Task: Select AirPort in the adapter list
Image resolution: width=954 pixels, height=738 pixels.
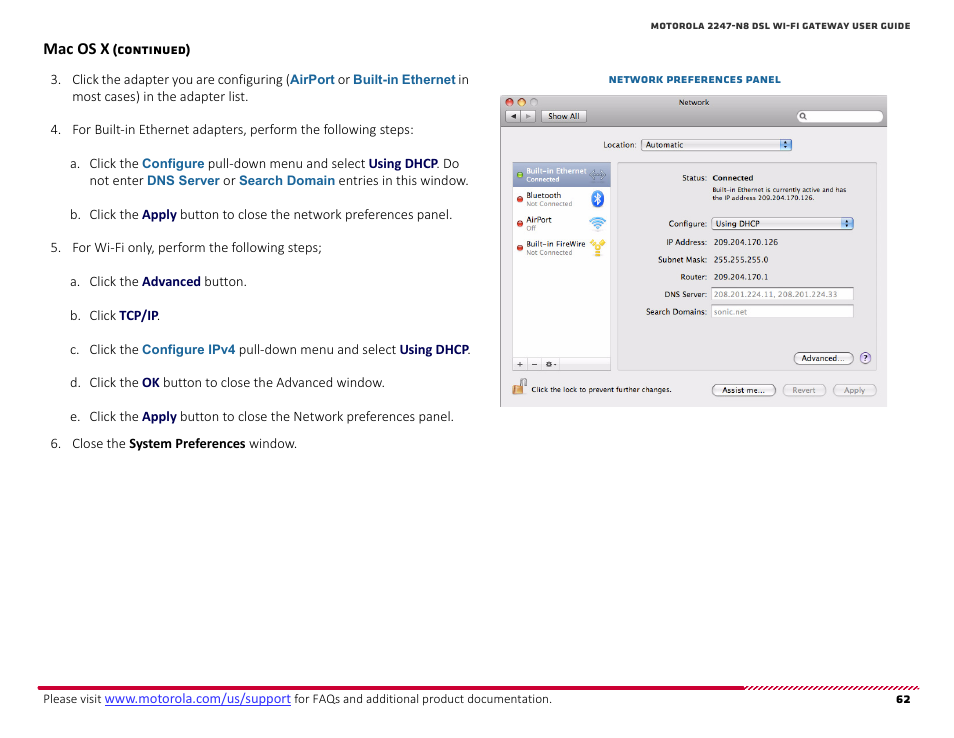Action: 561,223
